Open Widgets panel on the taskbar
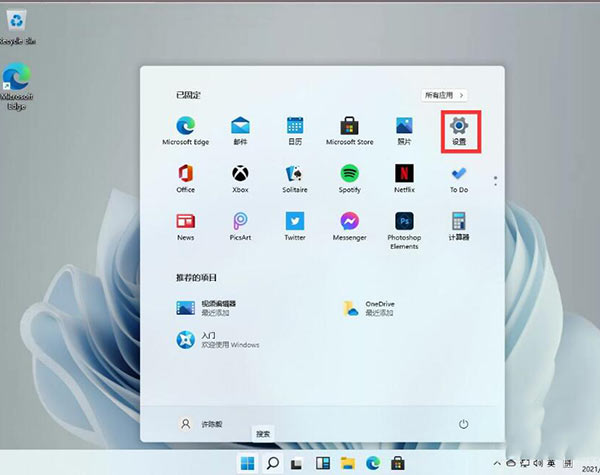 point(323,464)
